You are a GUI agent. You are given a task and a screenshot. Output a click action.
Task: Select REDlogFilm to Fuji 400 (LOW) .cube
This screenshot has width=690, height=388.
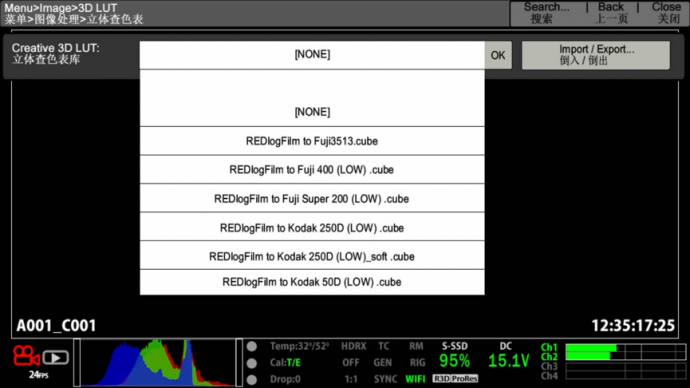tap(312, 170)
